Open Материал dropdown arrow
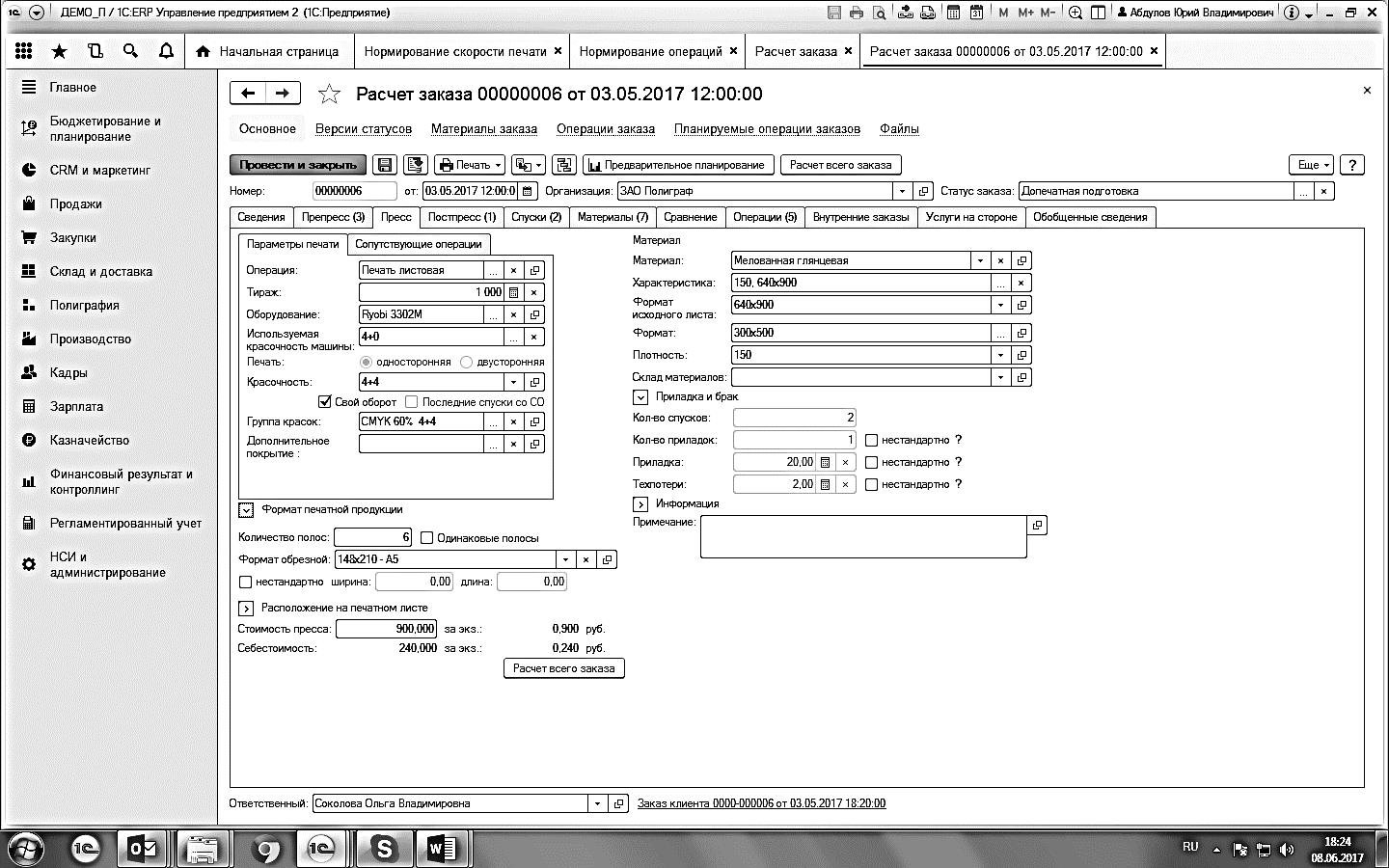The height and width of the screenshot is (868, 1389). (x=980, y=260)
